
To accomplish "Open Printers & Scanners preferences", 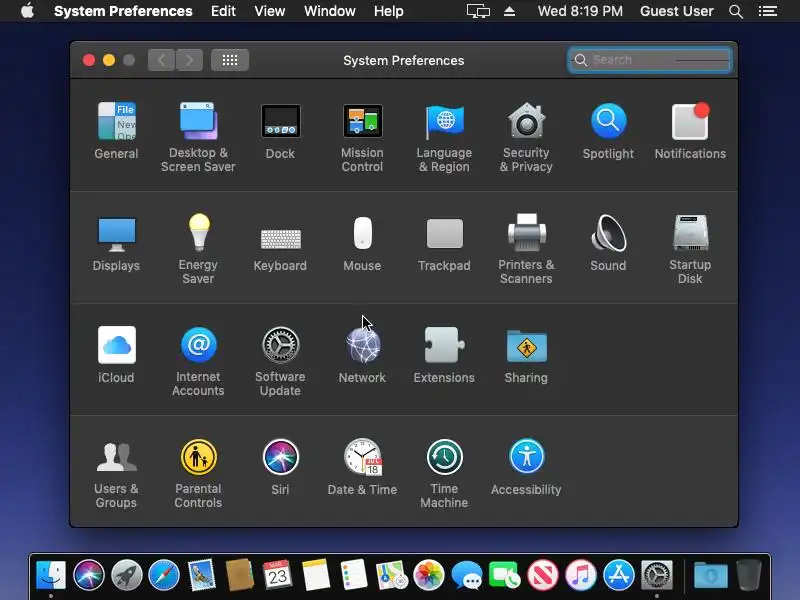I will [526, 249].
